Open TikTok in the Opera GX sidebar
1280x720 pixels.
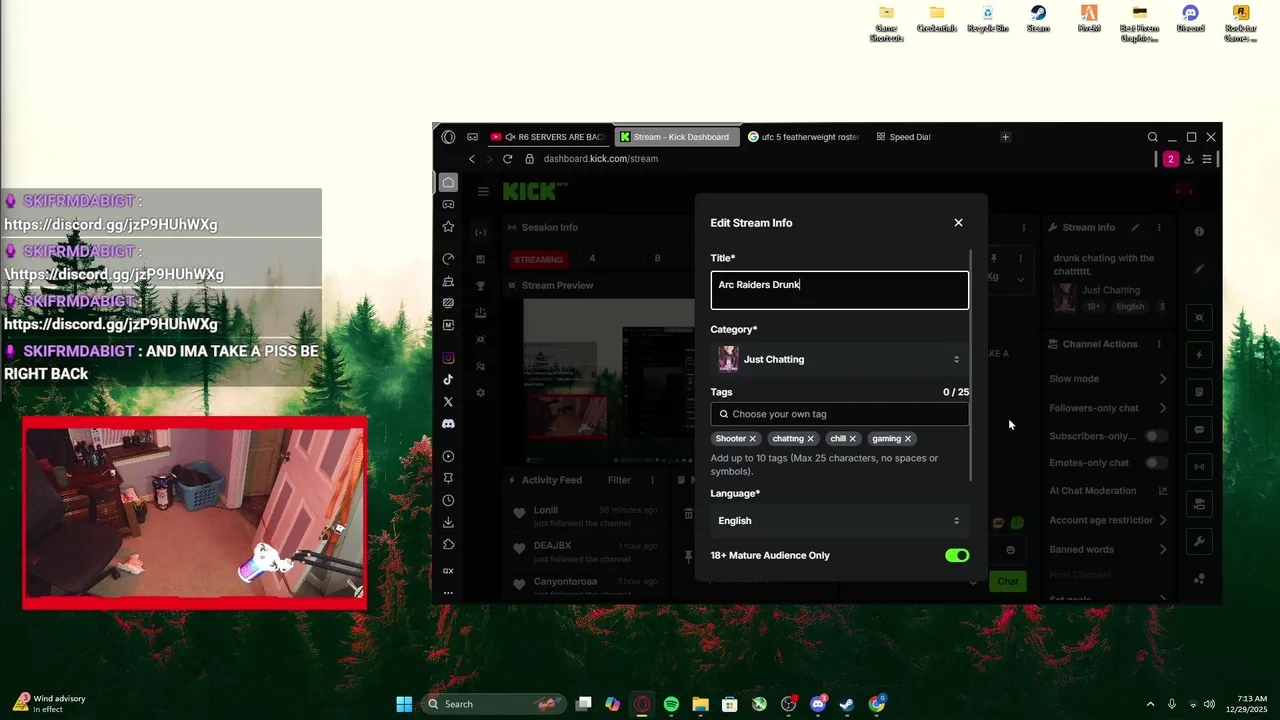pyautogui.click(x=448, y=380)
